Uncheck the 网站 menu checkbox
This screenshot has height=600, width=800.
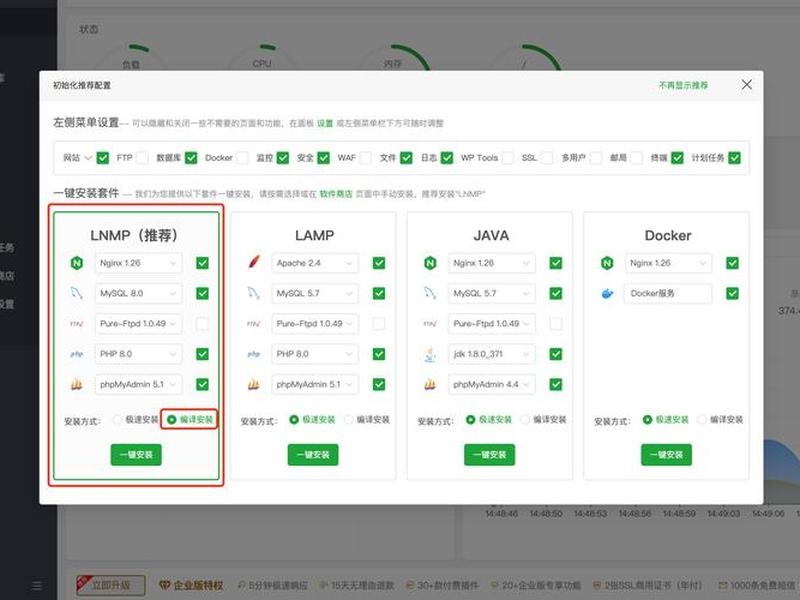pos(103,158)
